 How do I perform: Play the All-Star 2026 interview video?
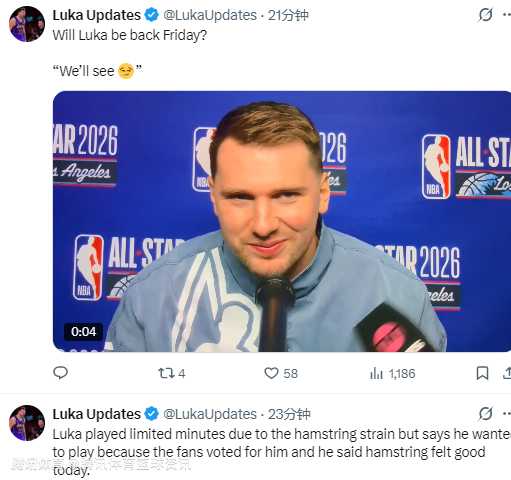click(282, 221)
